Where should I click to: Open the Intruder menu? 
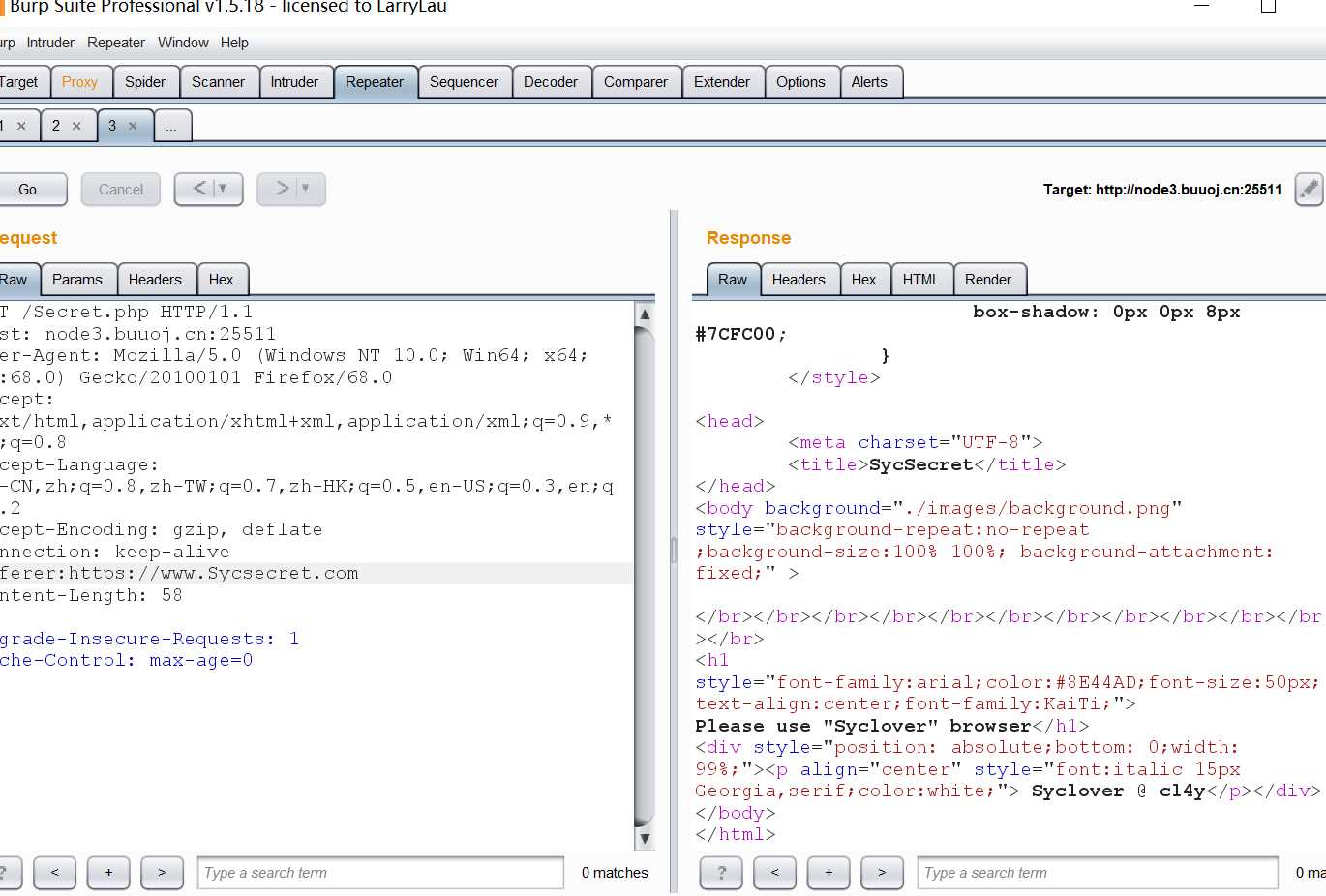pos(50,43)
